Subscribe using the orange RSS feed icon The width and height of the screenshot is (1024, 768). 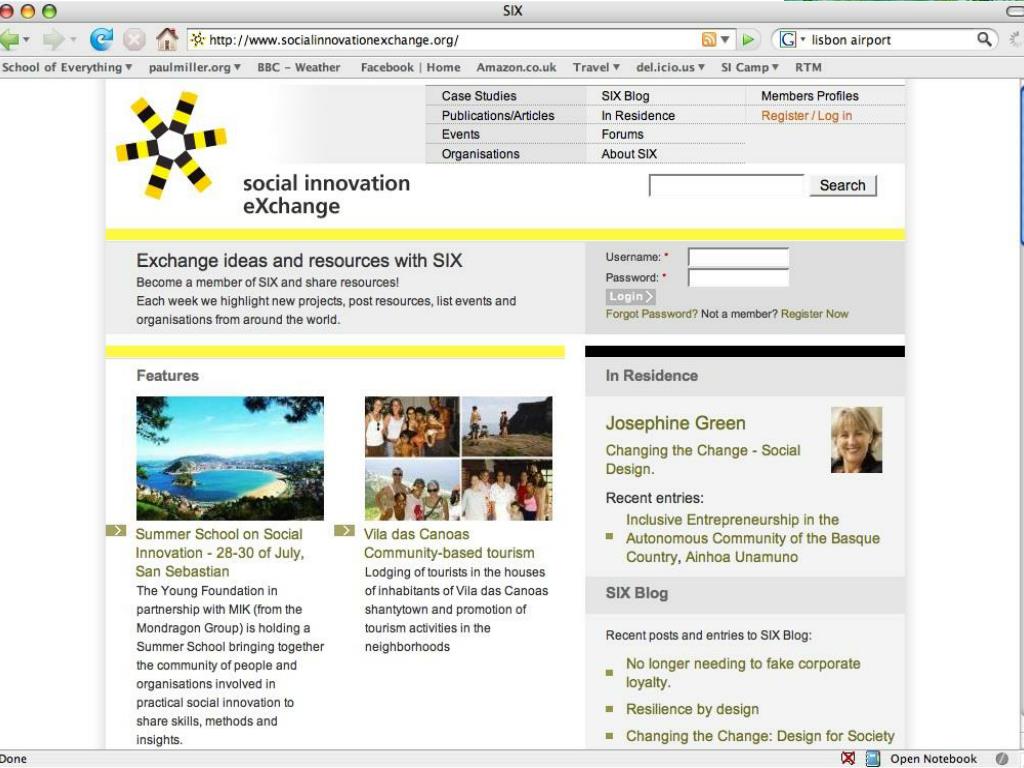tap(709, 40)
